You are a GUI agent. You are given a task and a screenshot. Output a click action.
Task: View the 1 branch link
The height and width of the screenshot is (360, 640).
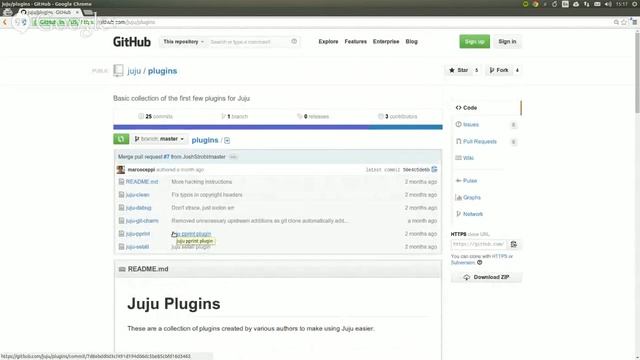coord(234,116)
